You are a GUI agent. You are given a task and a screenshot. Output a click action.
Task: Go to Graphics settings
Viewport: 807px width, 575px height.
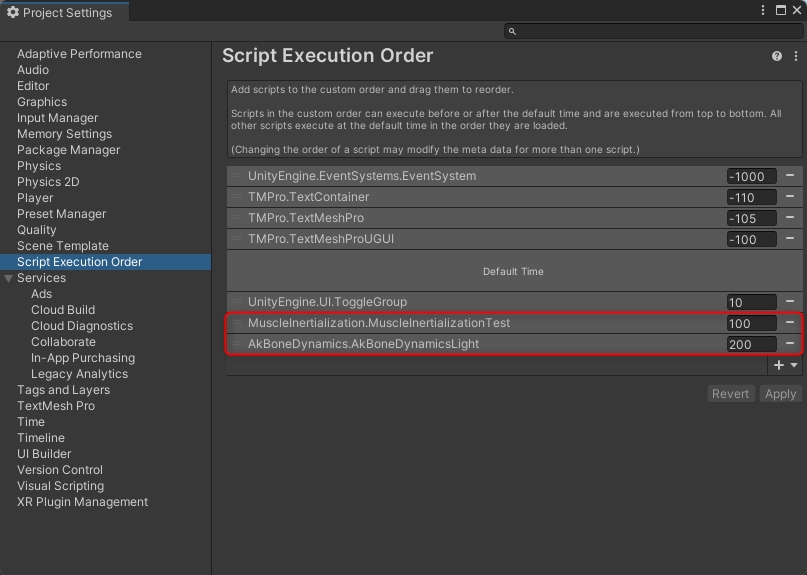(42, 102)
